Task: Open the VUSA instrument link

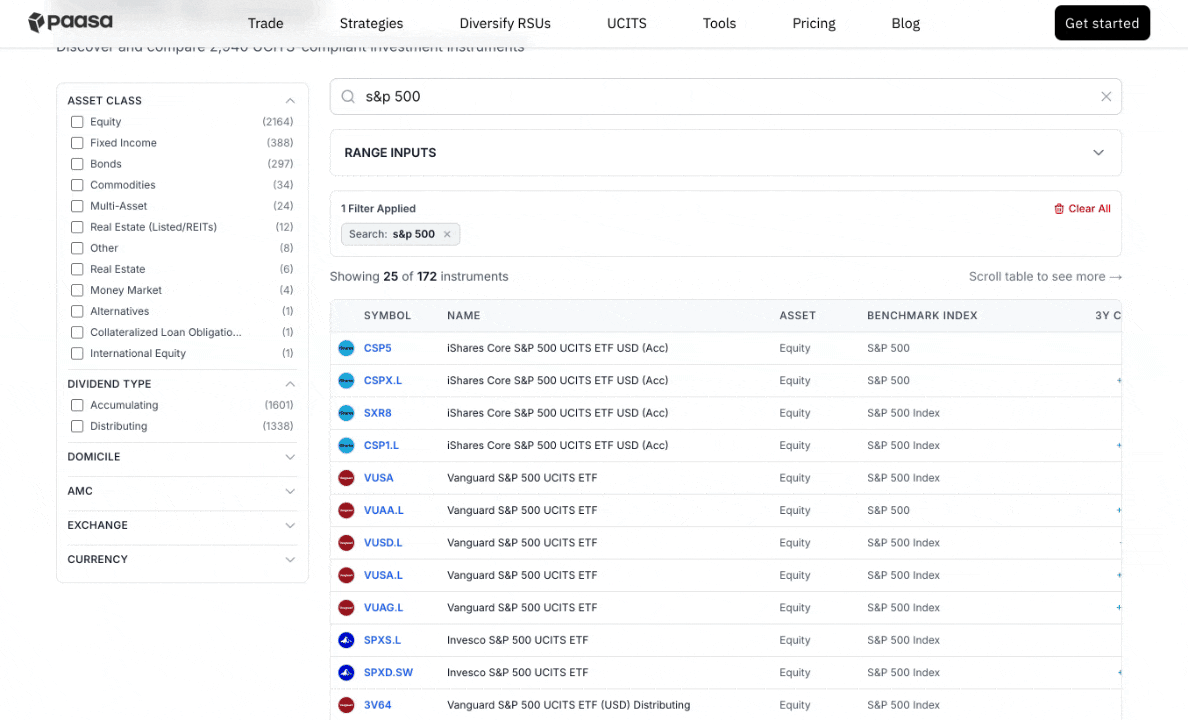Action: [x=377, y=477]
